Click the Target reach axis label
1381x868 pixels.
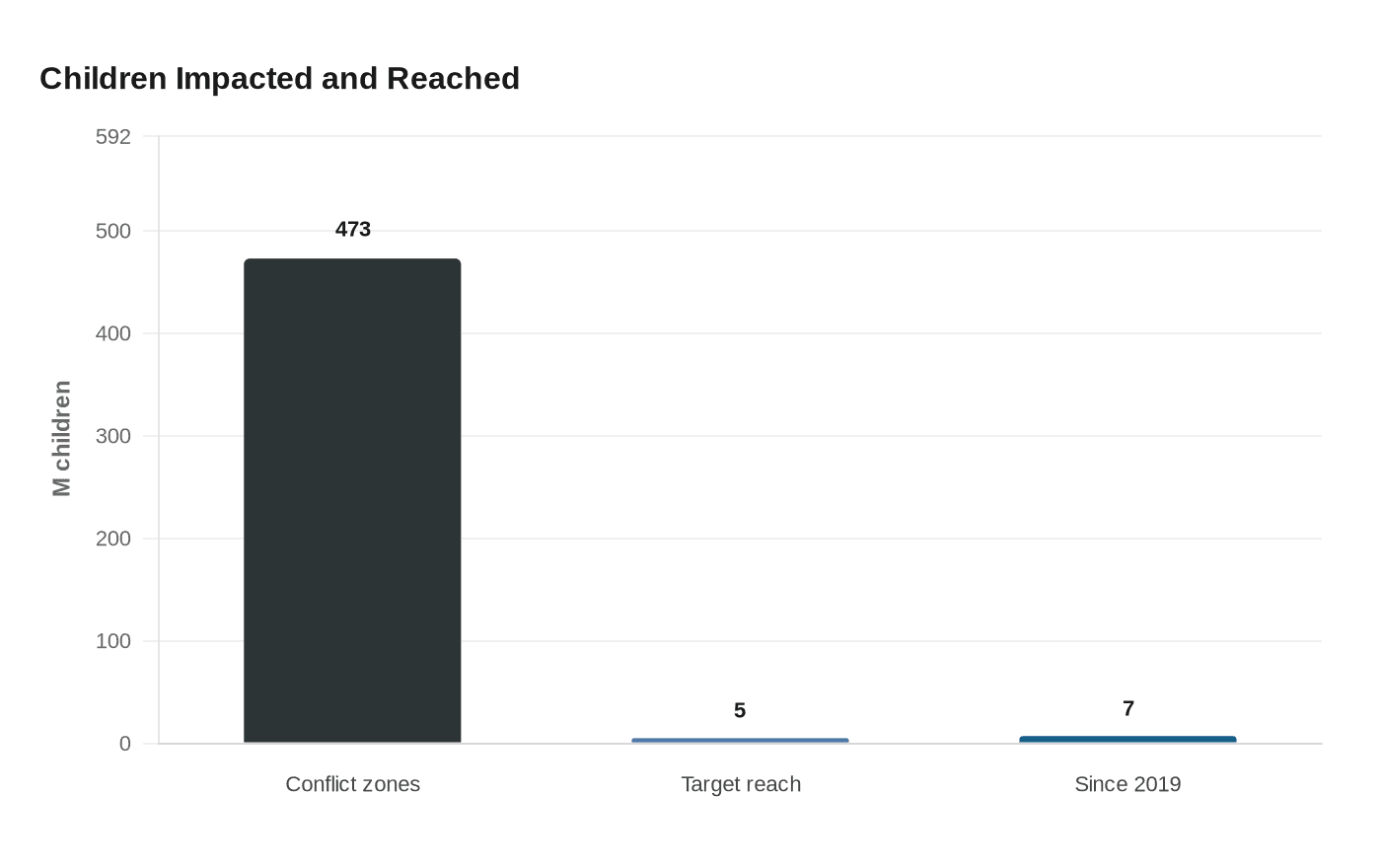pos(741,784)
